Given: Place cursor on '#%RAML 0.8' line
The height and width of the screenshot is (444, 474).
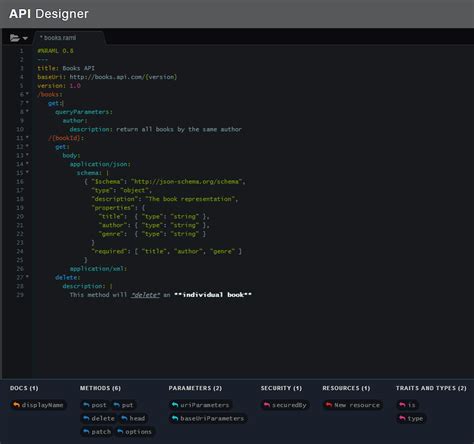Looking at the screenshot, I should (55, 51).
